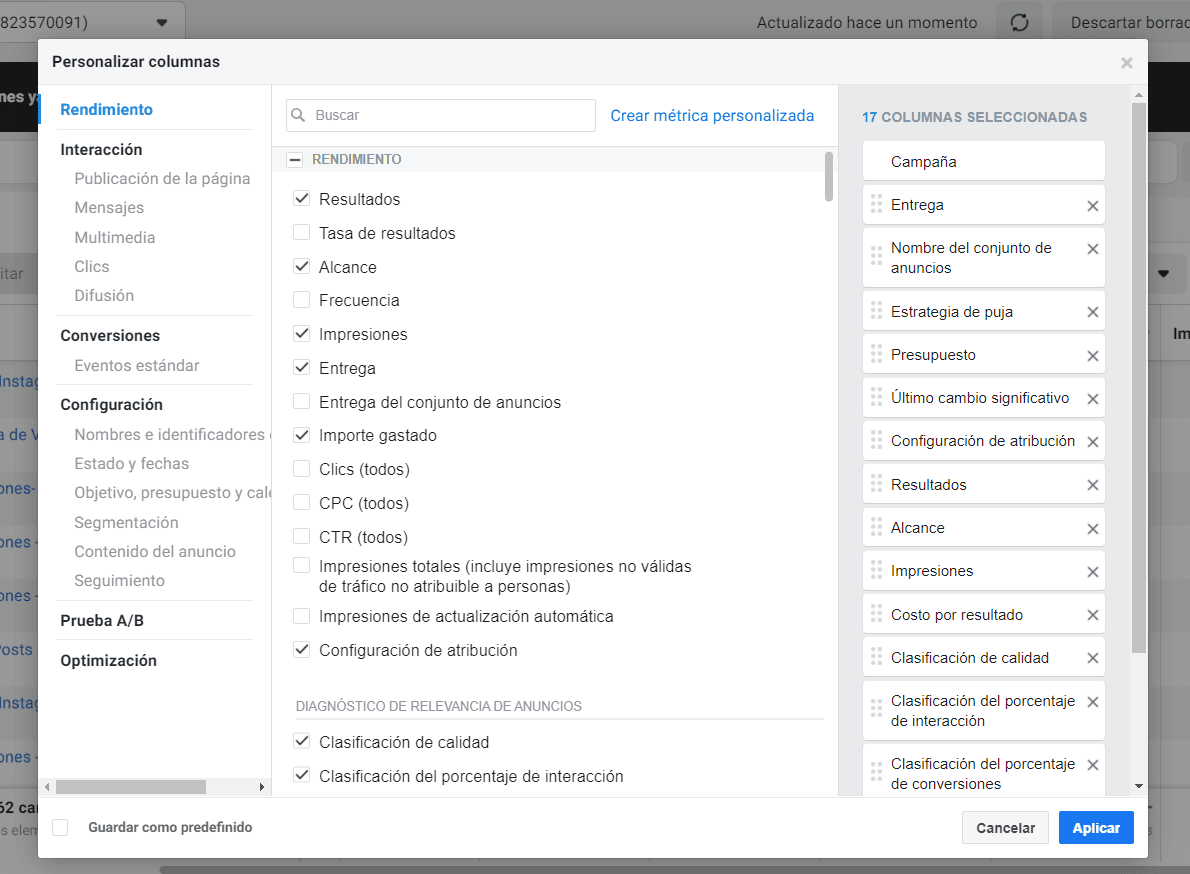
Task: Click drag handle icon of Alcance column
Action: (x=876, y=528)
